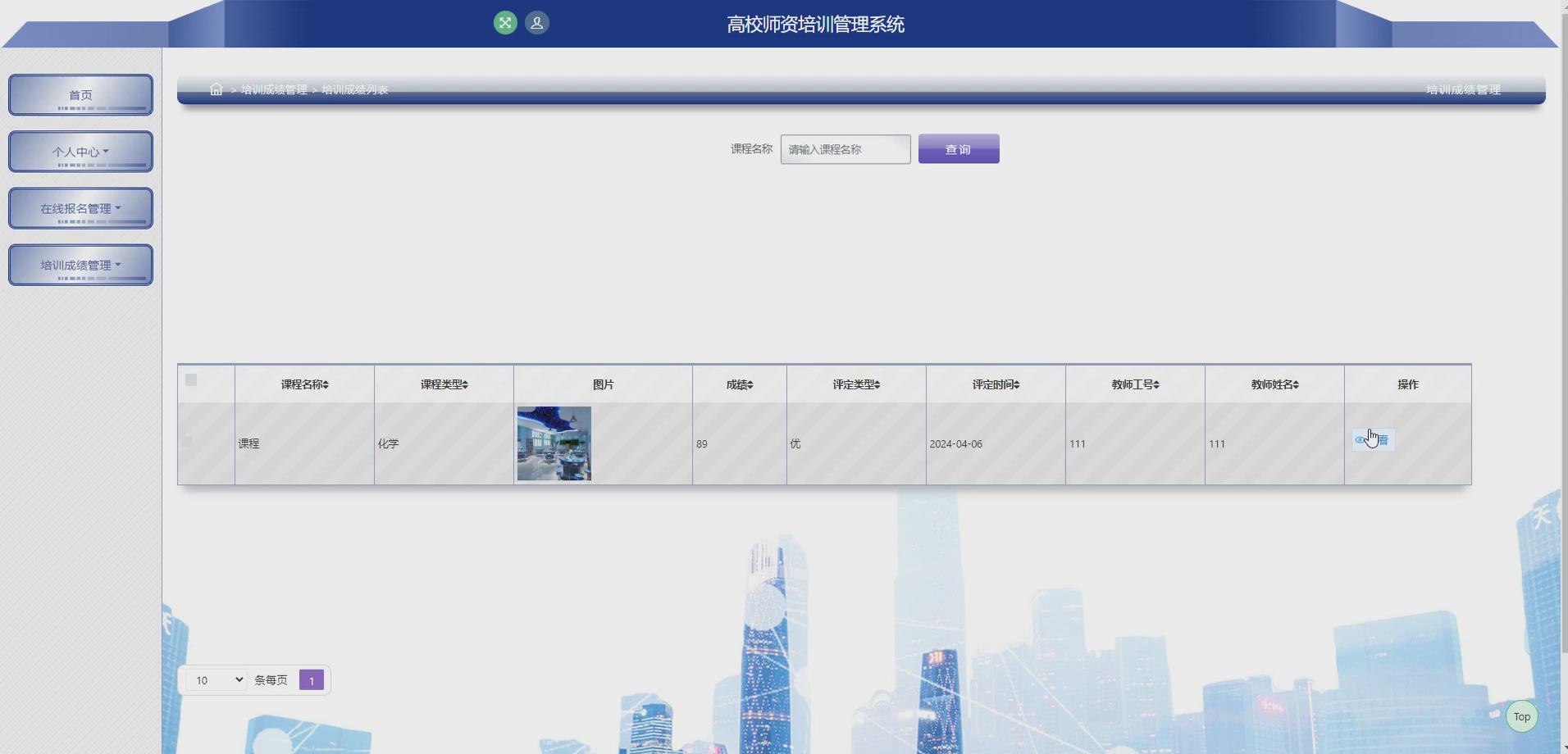Click the course image thumbnail in the table
The height and width of the screenshot is (754, 1568).
pyautogui.click(x=554, y=443)
